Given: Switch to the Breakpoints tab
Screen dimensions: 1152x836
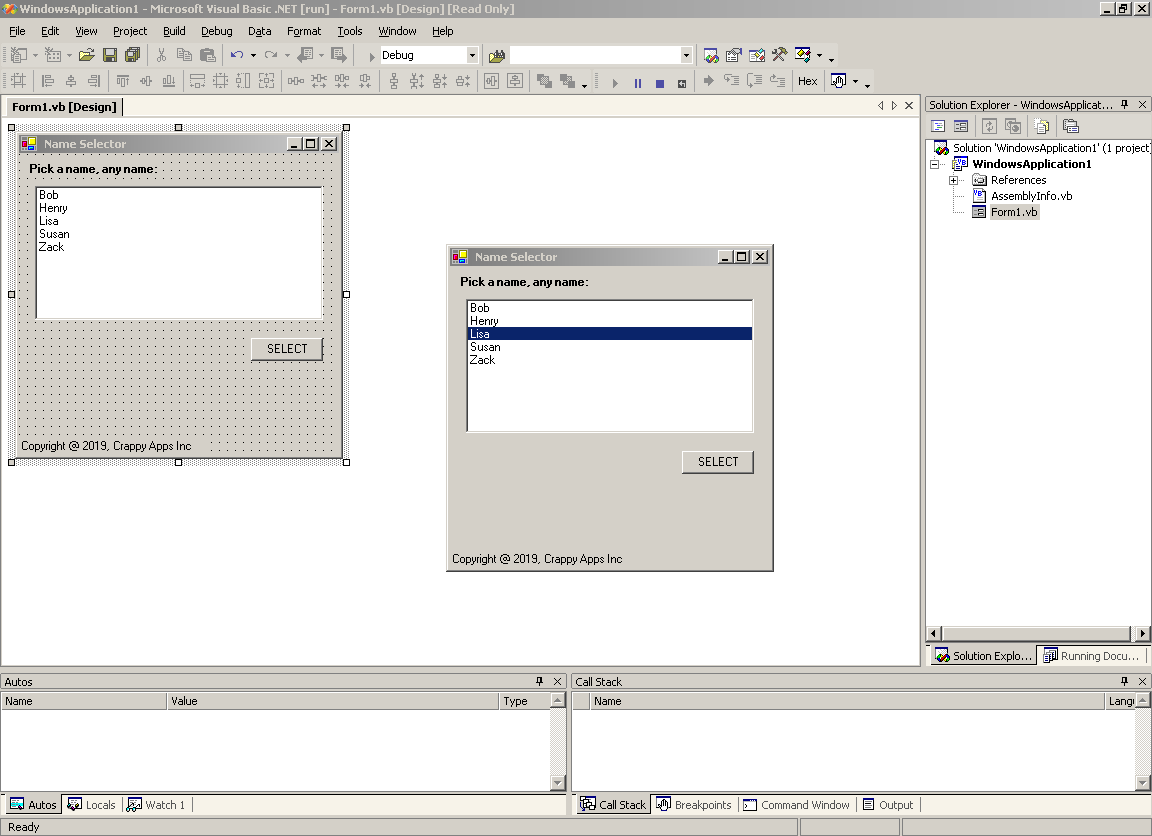Looking at the screenshot, I should click(694, 805).
